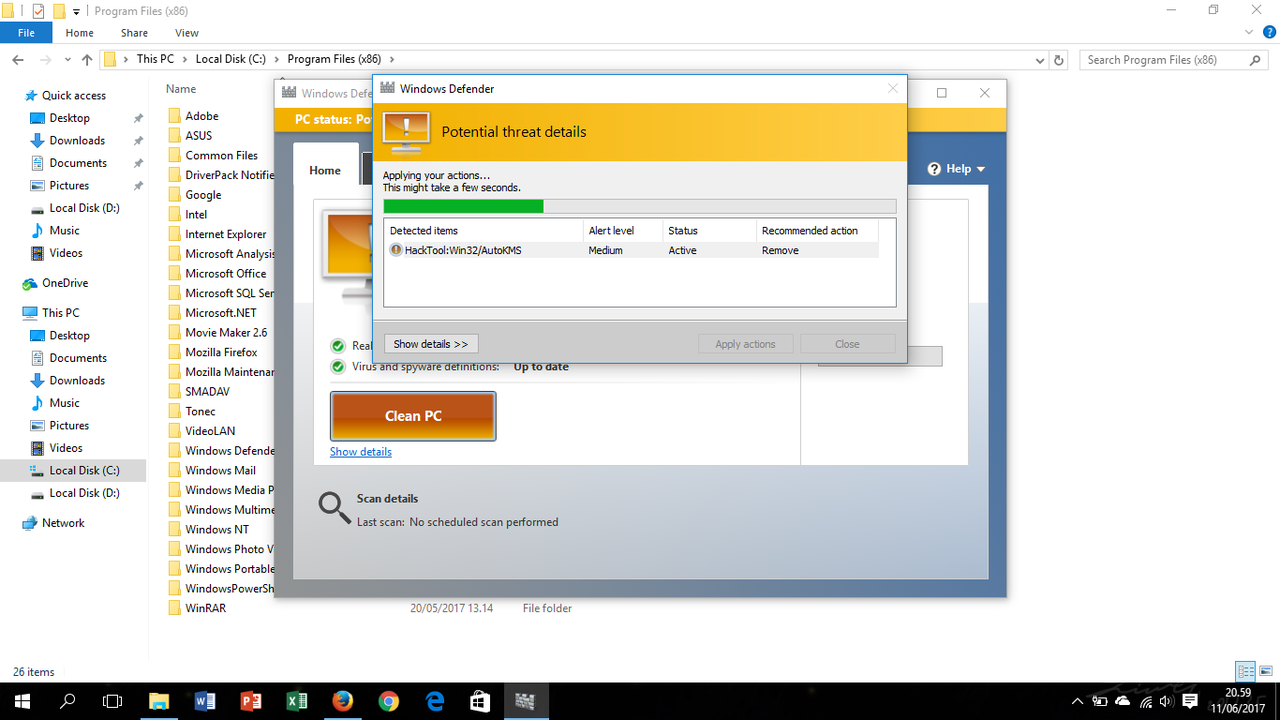1280x720 pixels.
Task: Select the HackTool:Win32/AutoKMS detected item row
Action: pos(632,250)
